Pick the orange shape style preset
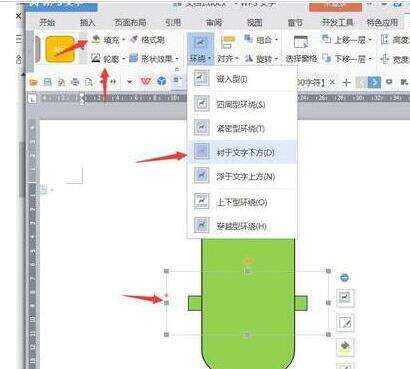Viewport: 410px width, 369px height. [x=60, y=49]
